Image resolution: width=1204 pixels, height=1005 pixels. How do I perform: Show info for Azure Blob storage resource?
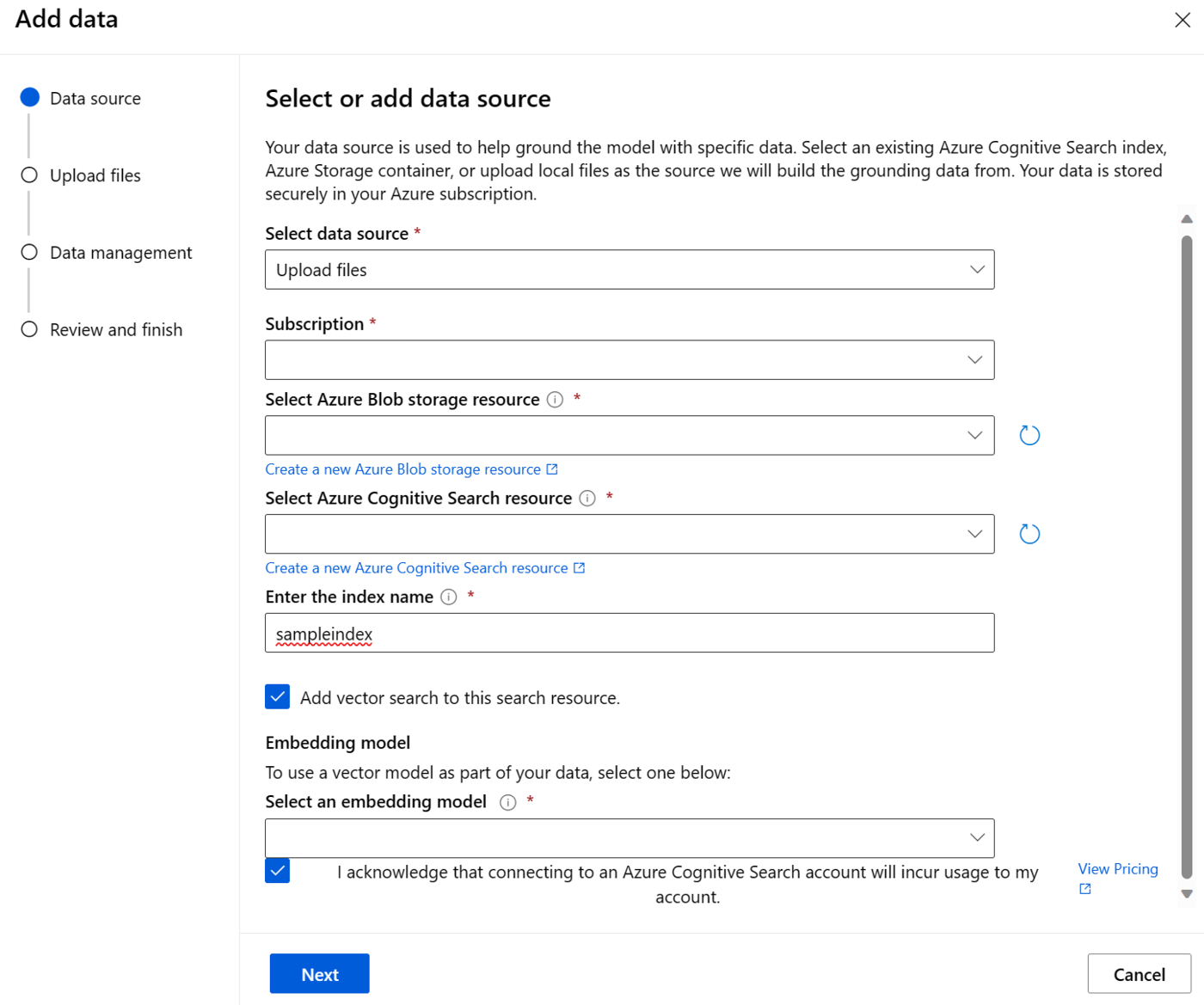(x=556, y=400)
